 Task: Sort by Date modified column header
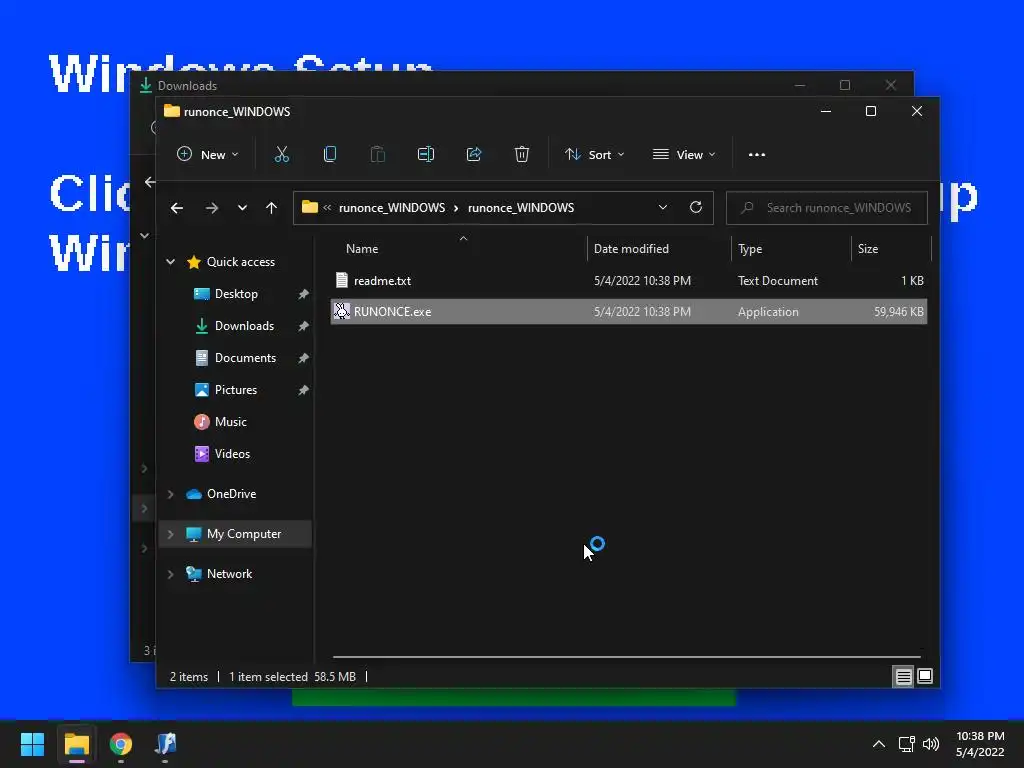pos(631,249)
